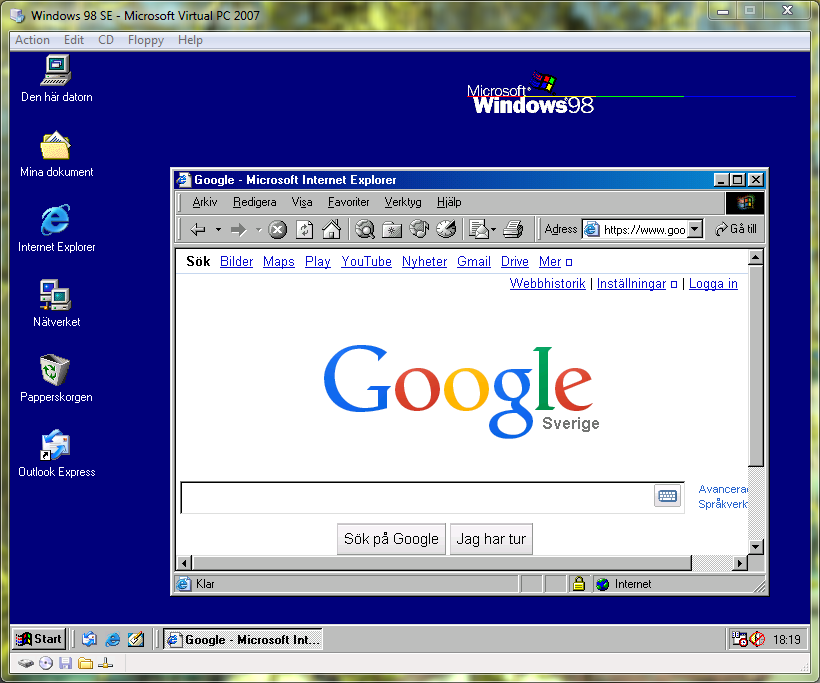Click the Refresh page icon in IE toolbar
This screenshot has height=683, width=820.
(x=305, y=230)
